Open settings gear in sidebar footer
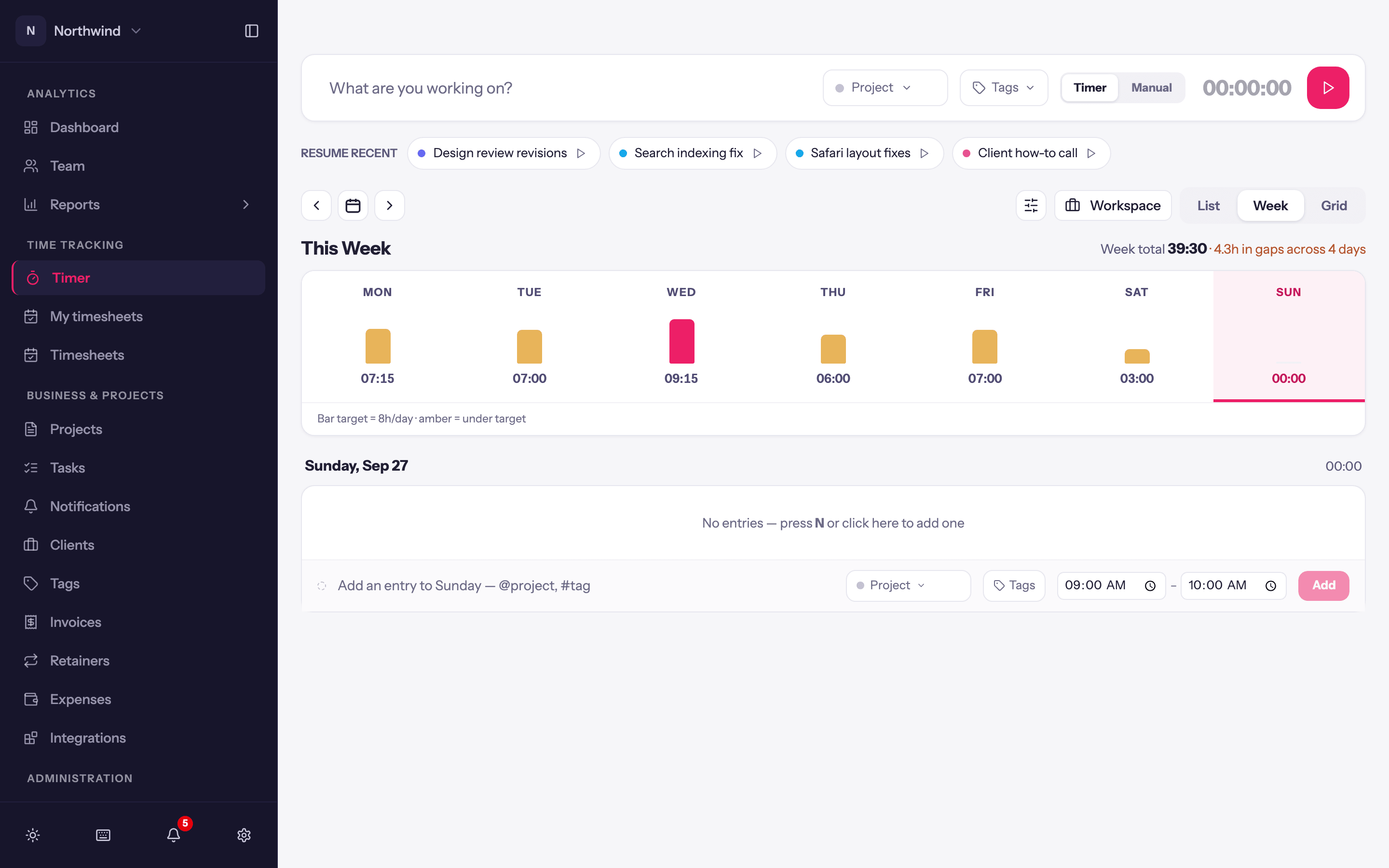 tap(244, 835)
